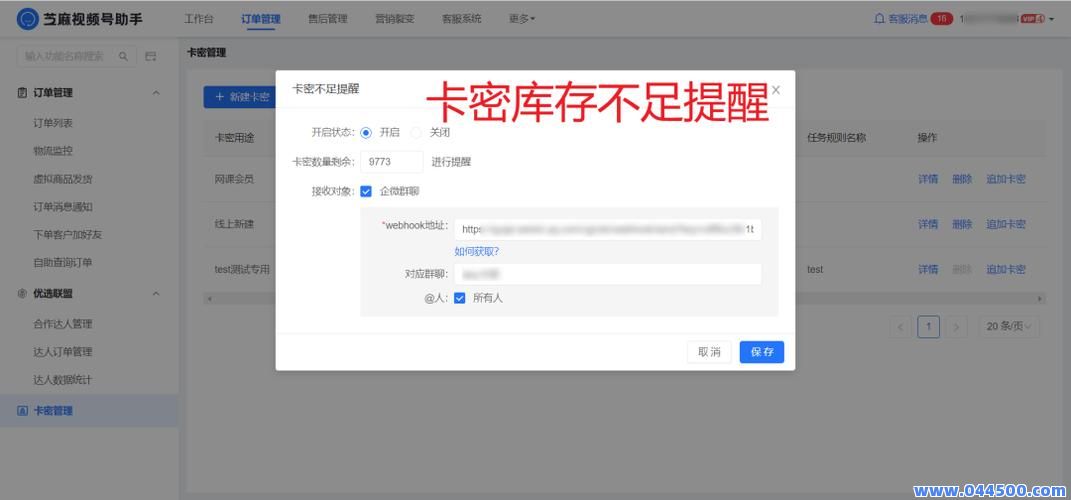
Task: Click the 卡密管理 sidebar icon
Action: point(22,411)
